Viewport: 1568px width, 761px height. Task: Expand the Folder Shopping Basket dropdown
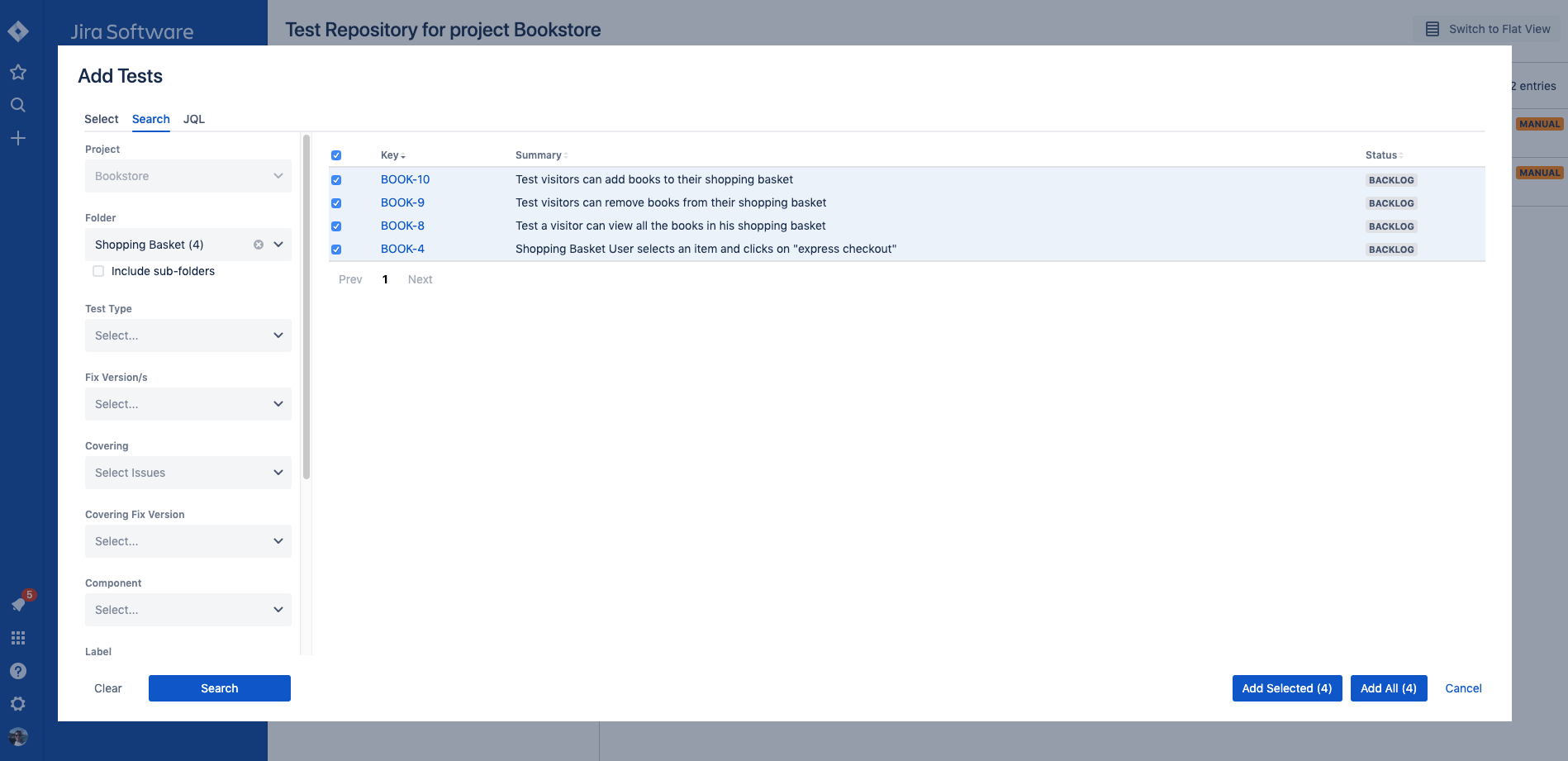tap(278, 245)
